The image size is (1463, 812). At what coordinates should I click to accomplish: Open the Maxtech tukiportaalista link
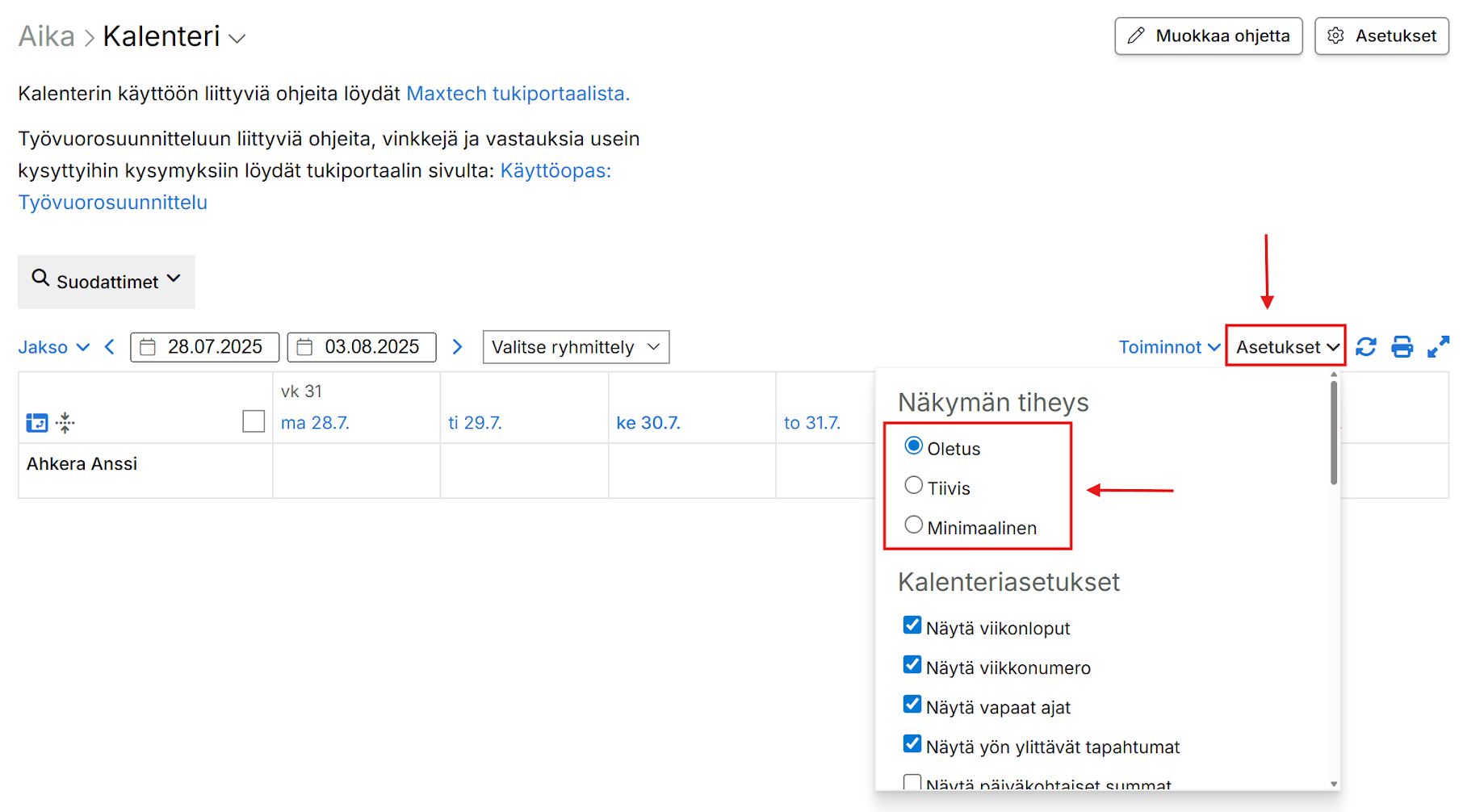coord(518,94)
